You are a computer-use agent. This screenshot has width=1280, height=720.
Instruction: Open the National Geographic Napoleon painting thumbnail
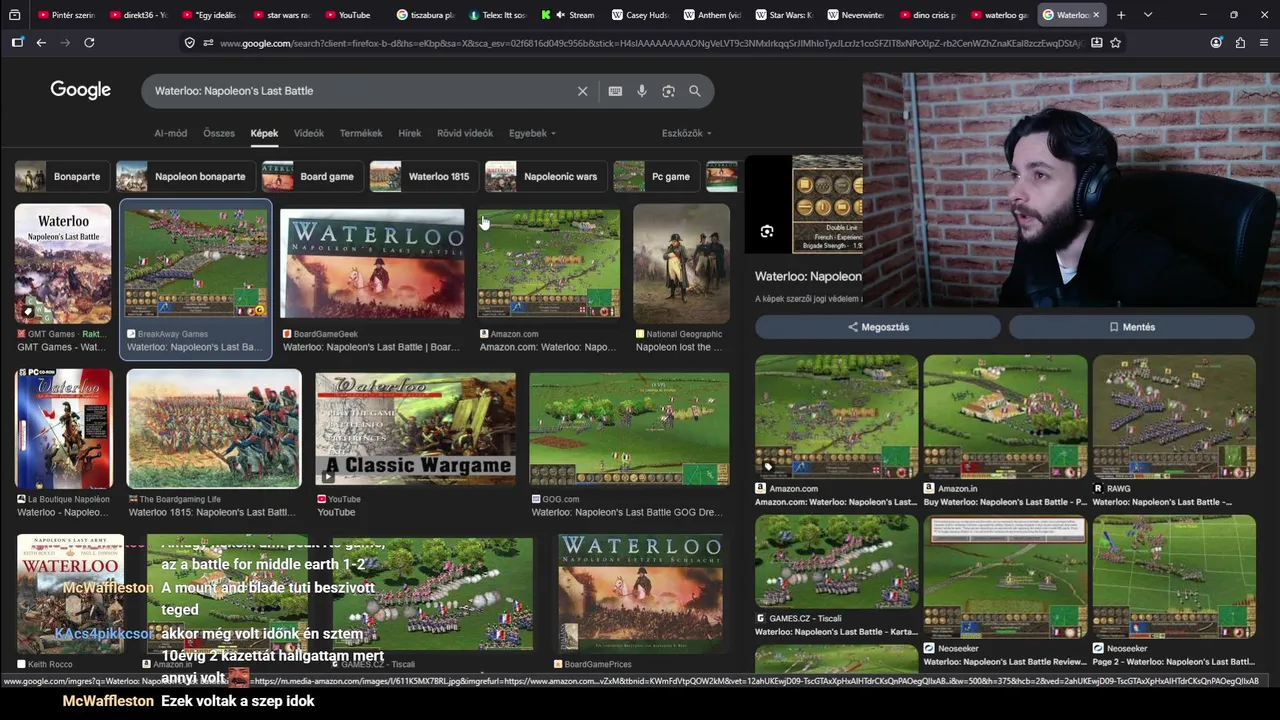coord(681,264)
